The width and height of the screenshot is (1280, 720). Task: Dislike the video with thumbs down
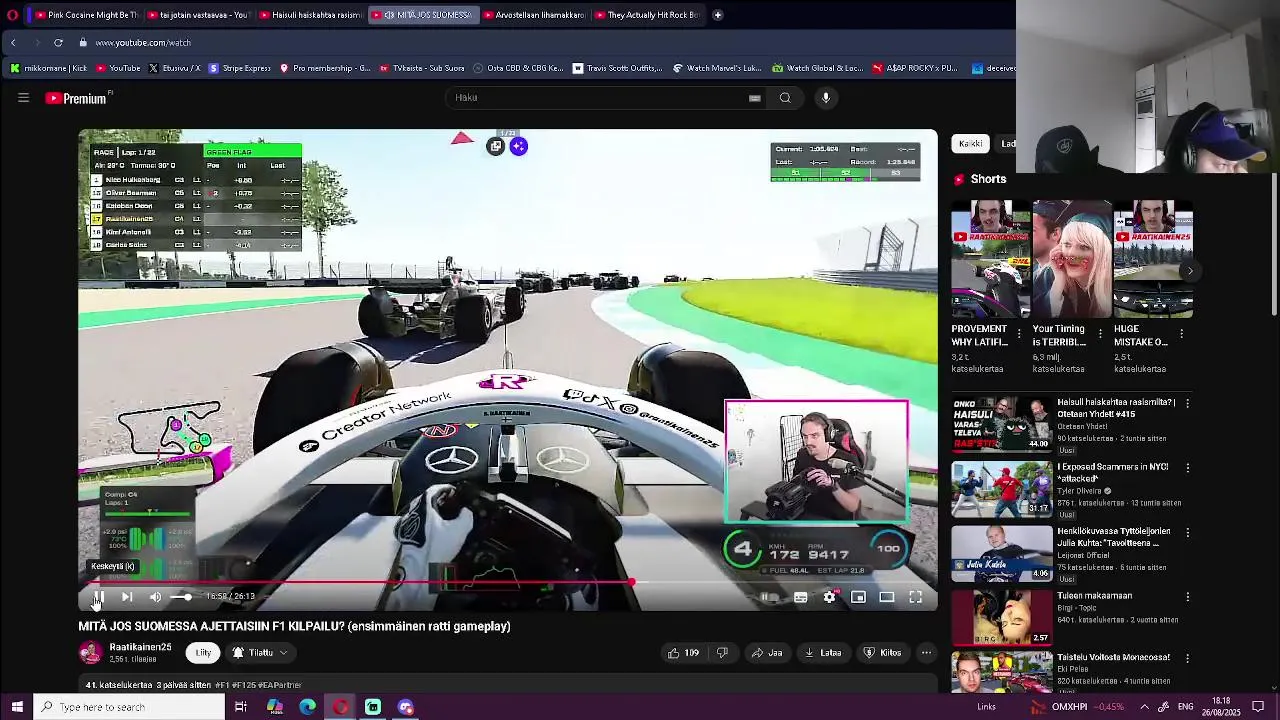722,653
